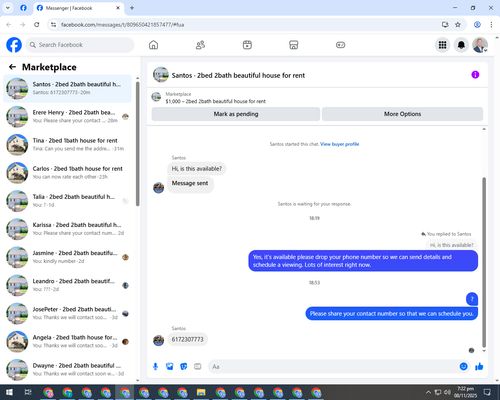This screenshot has width=500, height=400.
Task: Open Angela 2bed 1bath conversation
Action: pos(67,341)
